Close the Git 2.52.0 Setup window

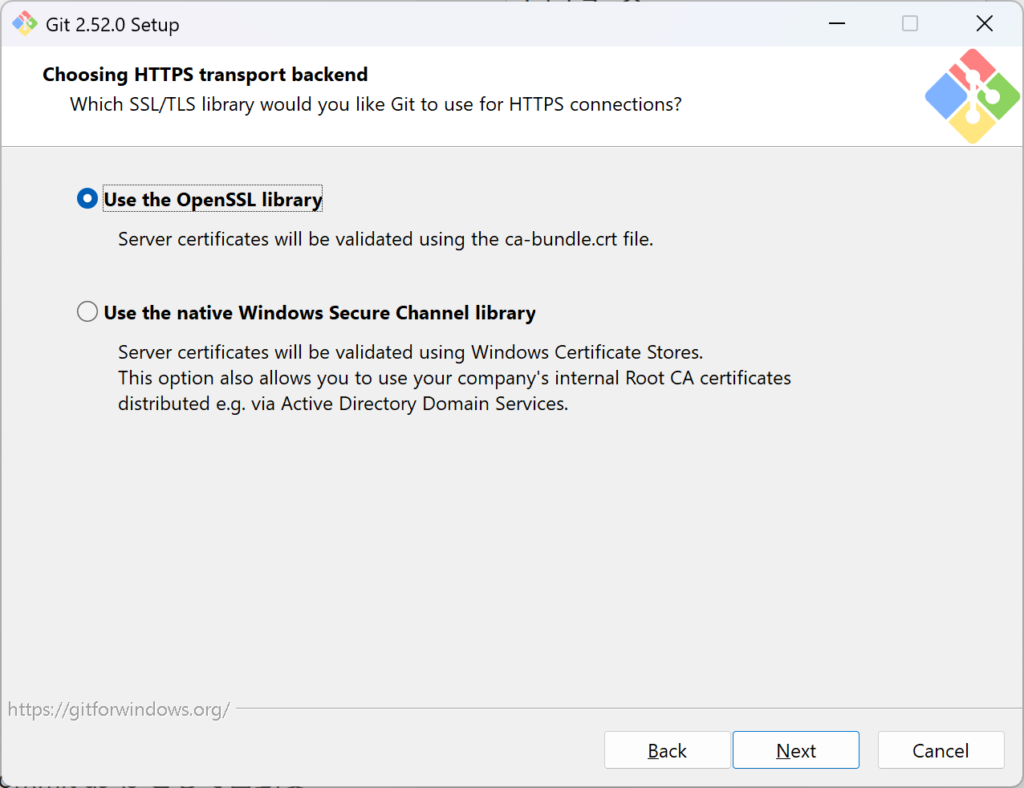(x=984, y=24)
